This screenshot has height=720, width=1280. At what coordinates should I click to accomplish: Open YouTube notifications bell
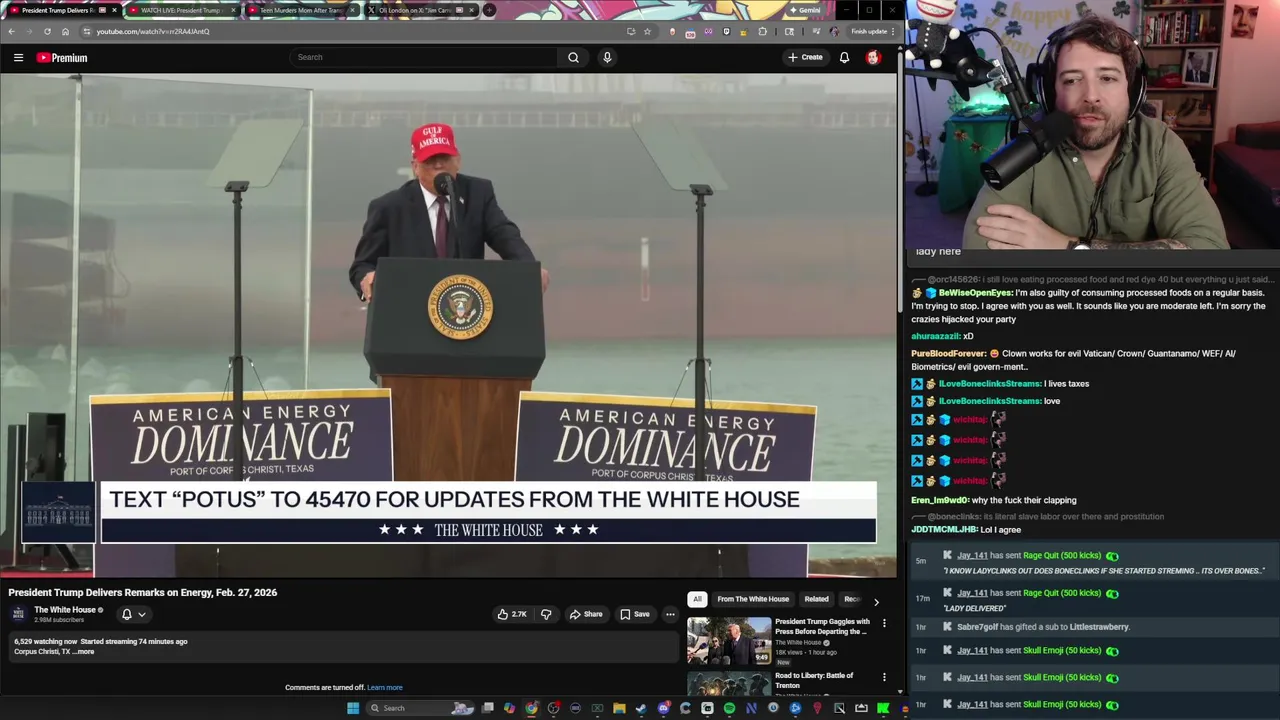point(844,57)
